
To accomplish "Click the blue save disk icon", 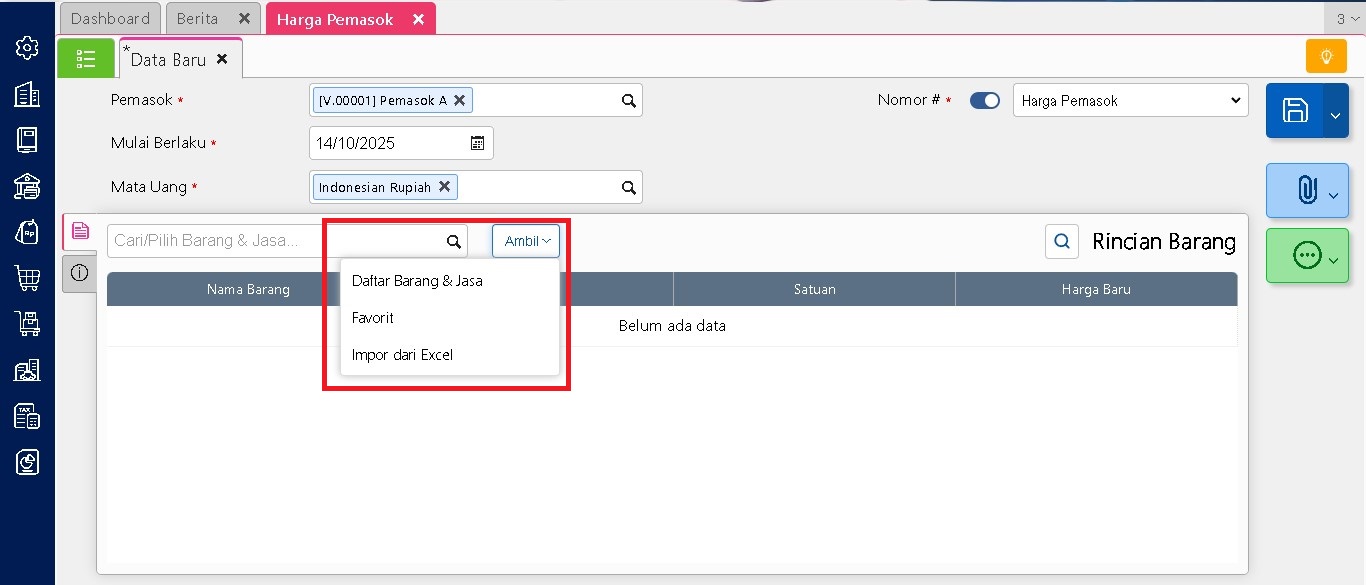I will point(1295,111).
